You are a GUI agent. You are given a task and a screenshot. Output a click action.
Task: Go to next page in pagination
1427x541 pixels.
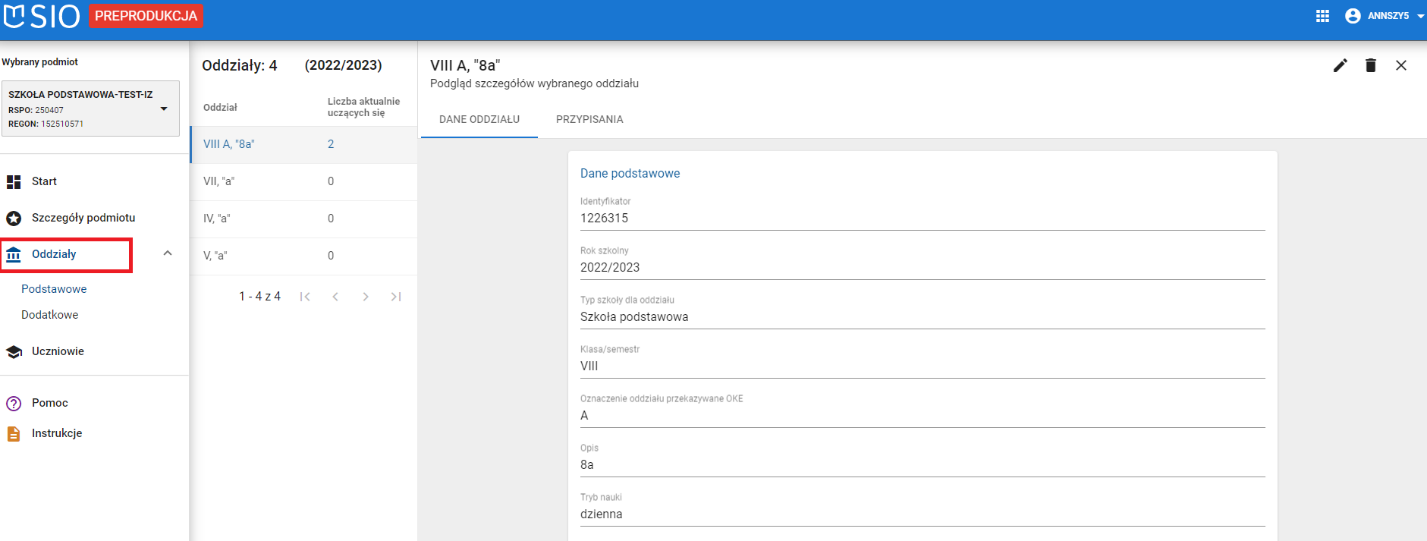pyautogui.click(x=366, y=297)
